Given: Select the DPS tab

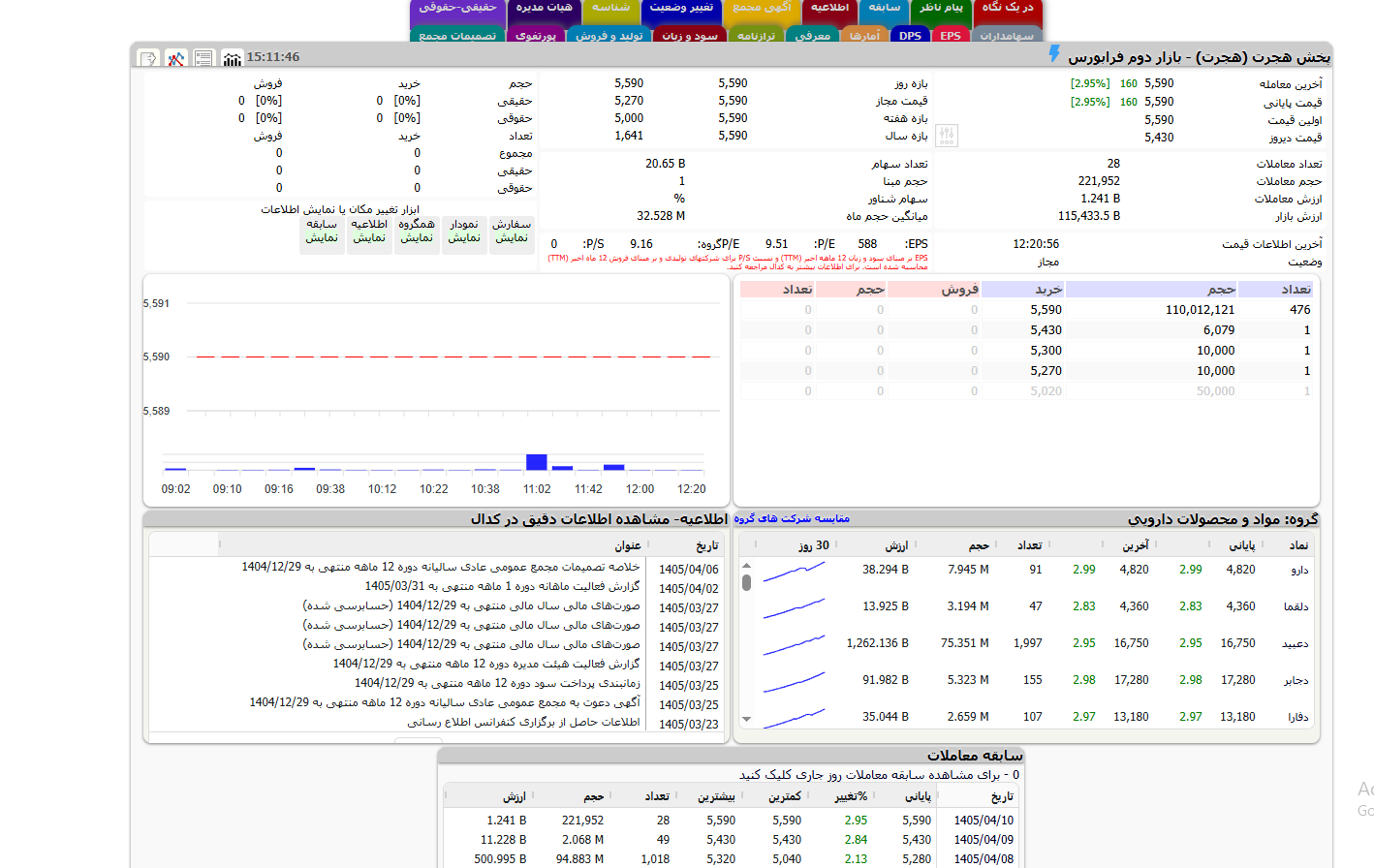Looking at the screenshot, I should tap(910, 36).
